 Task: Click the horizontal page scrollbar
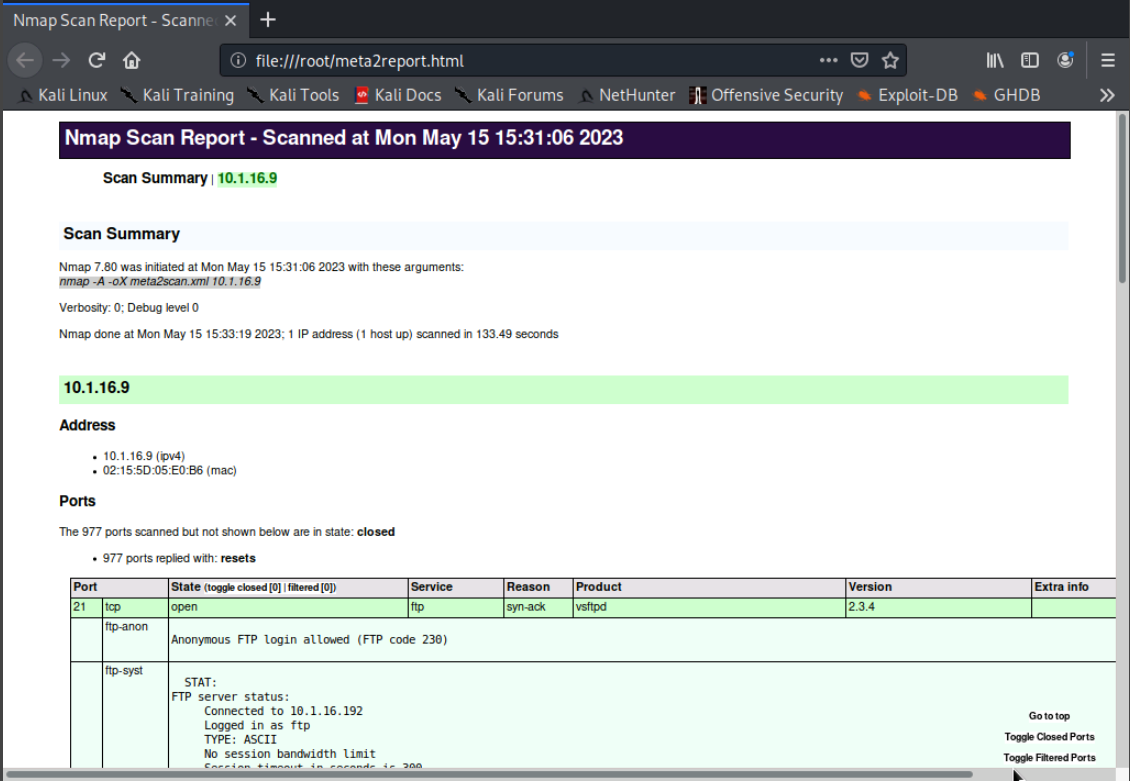(489, 775)
